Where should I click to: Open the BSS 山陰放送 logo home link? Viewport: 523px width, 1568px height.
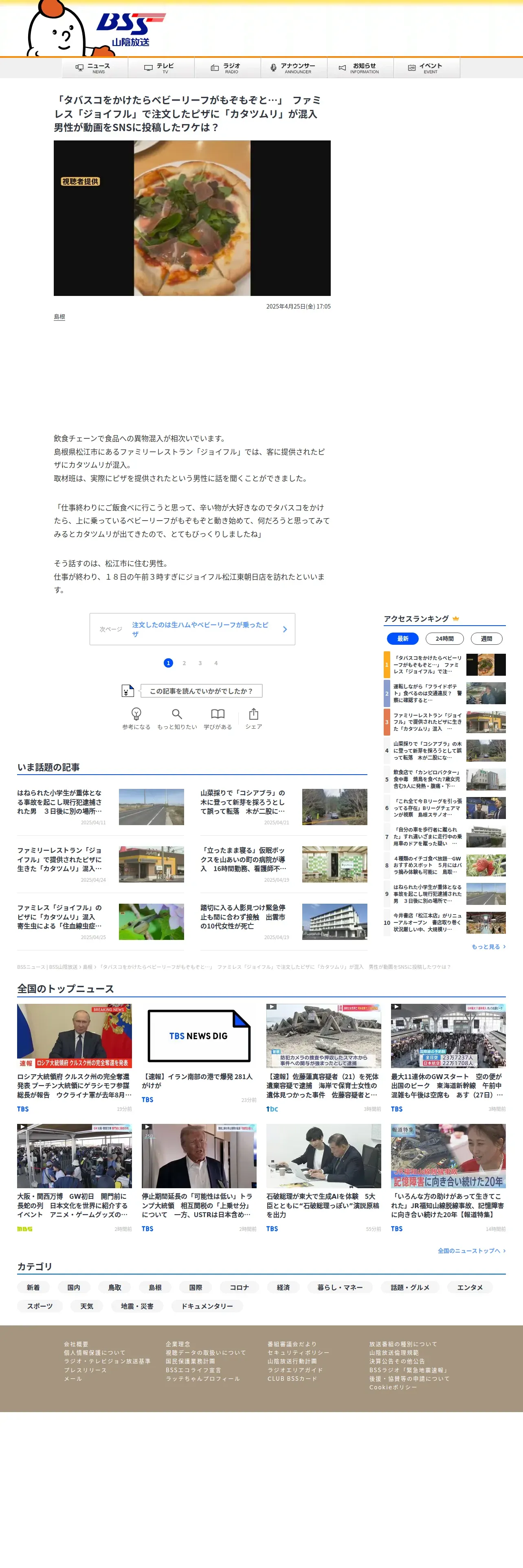click(130, 29)
